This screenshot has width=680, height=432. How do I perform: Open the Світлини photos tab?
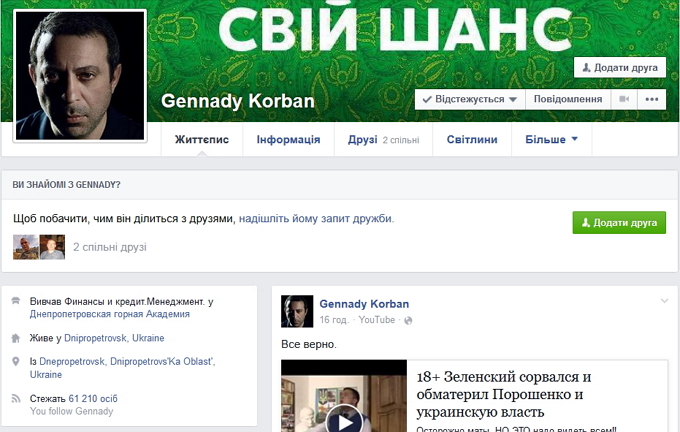tap(472, 140)
